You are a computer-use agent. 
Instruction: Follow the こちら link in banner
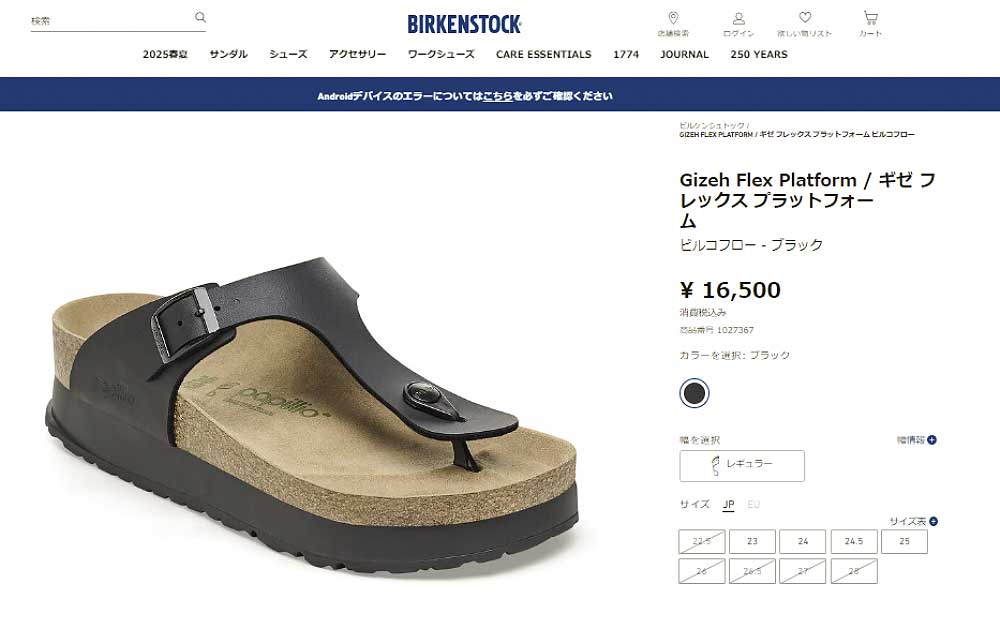click(x=497, y=96)
